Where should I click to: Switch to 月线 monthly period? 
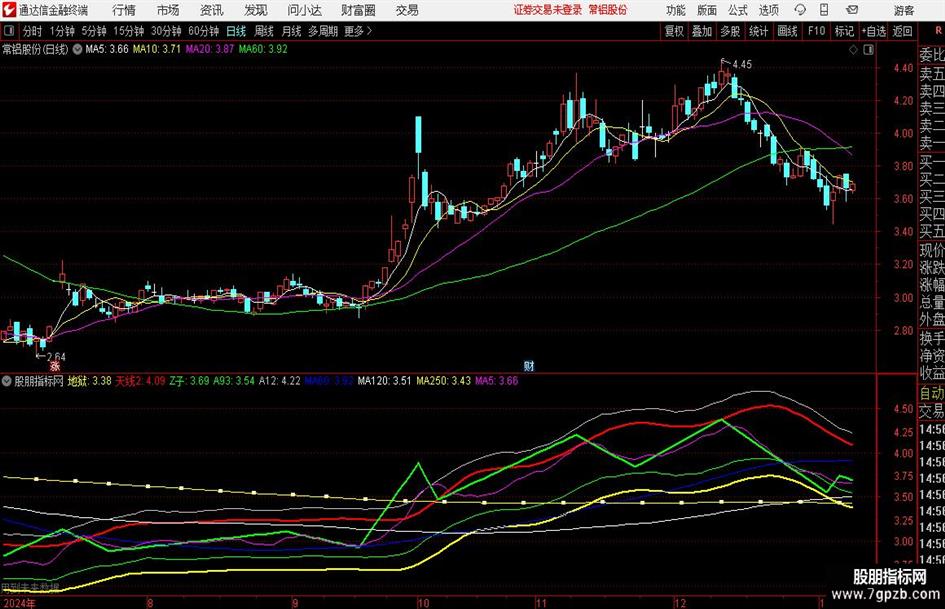(291, 31)
